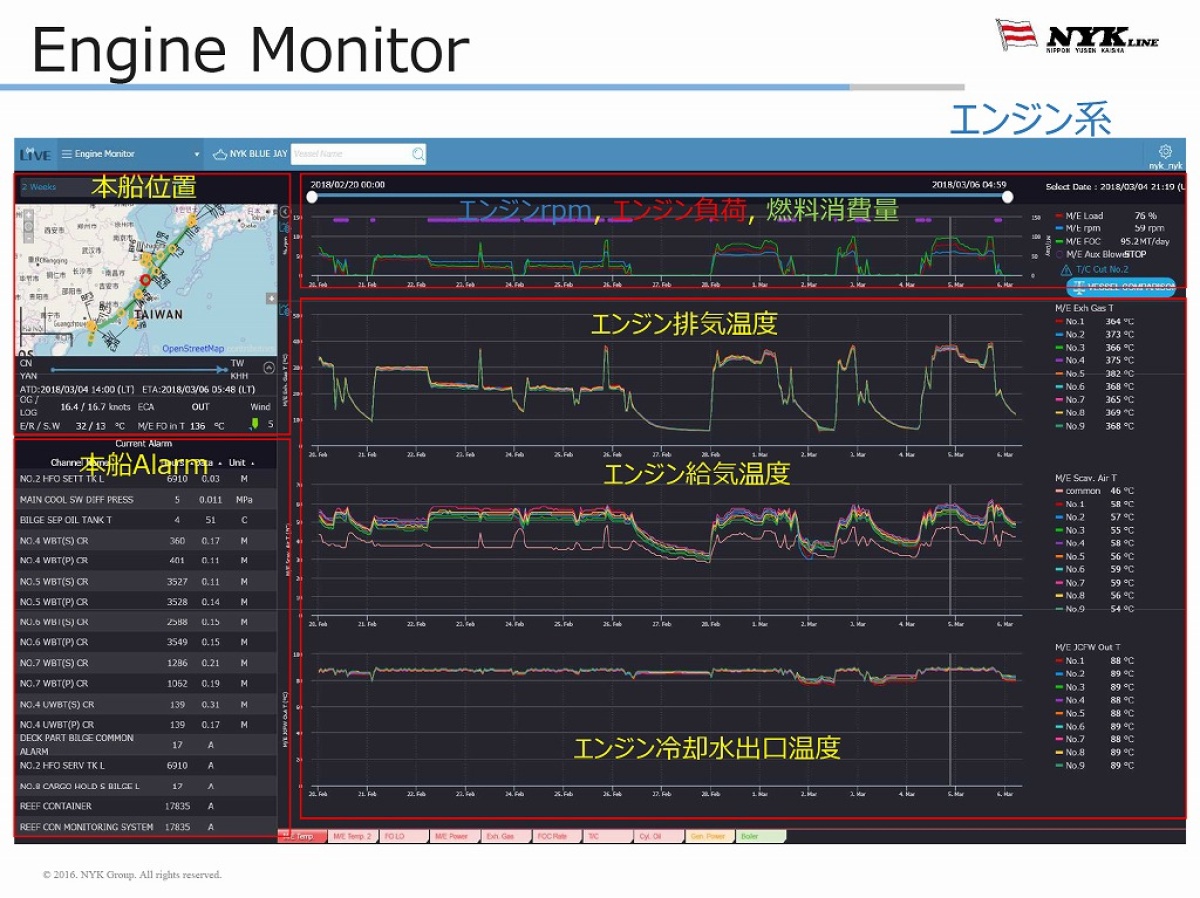This screenshot has height=898, width=1200.
Task: Open the hamburger menu beside Engine Monitor
Action: (66, 154)
